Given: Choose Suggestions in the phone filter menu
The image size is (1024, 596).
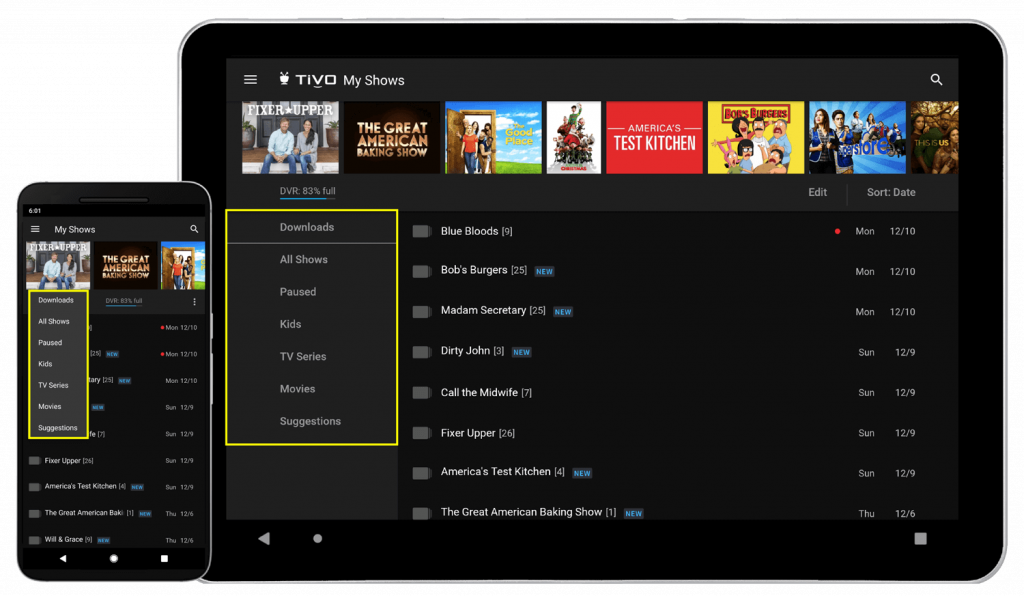Looking at the screenshot, I should pos(58,428).
